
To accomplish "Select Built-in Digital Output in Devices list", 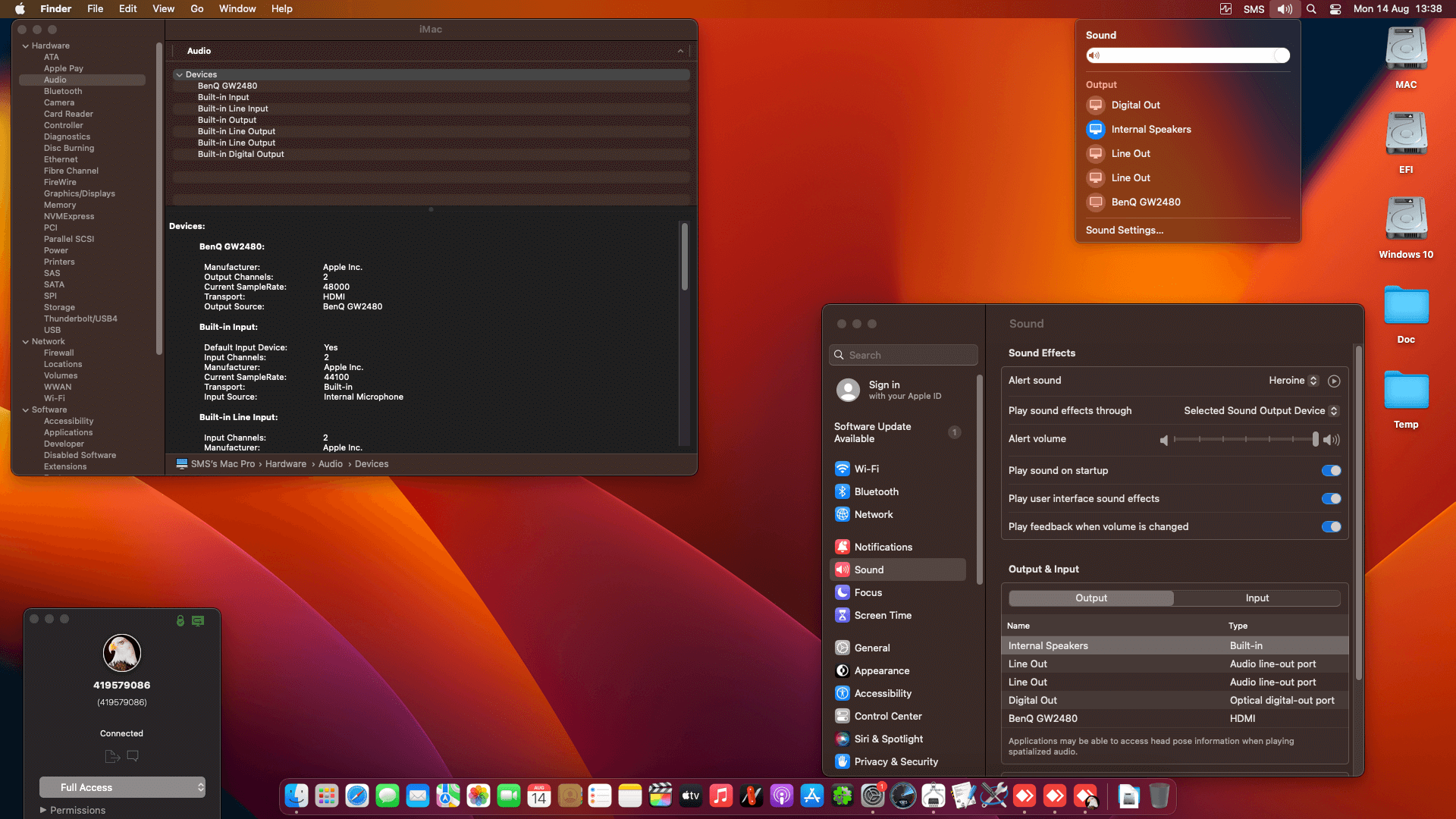I will pyautogui.click(x=431, y=155).
